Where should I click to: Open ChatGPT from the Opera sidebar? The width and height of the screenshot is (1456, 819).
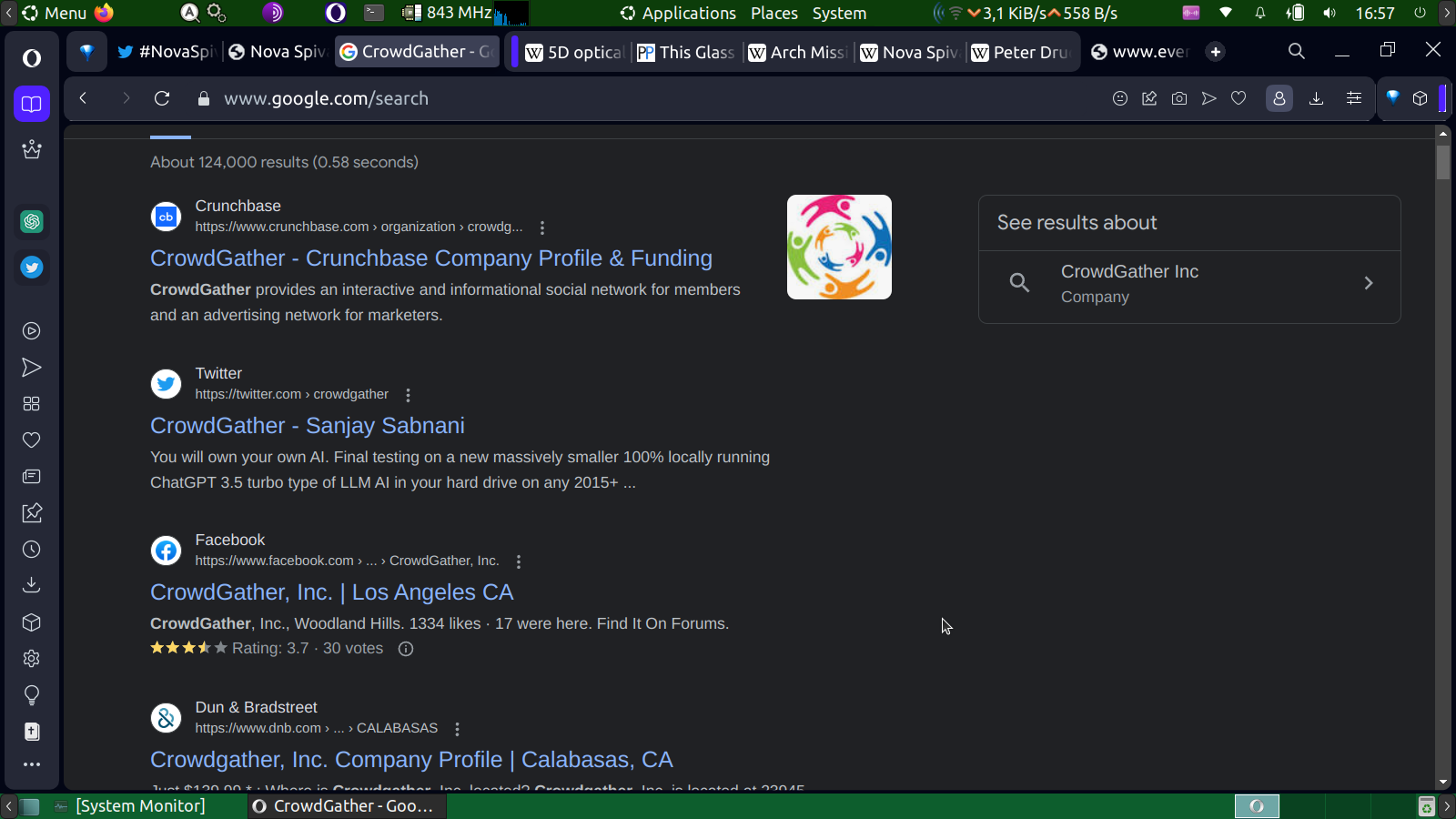[32, 221]
